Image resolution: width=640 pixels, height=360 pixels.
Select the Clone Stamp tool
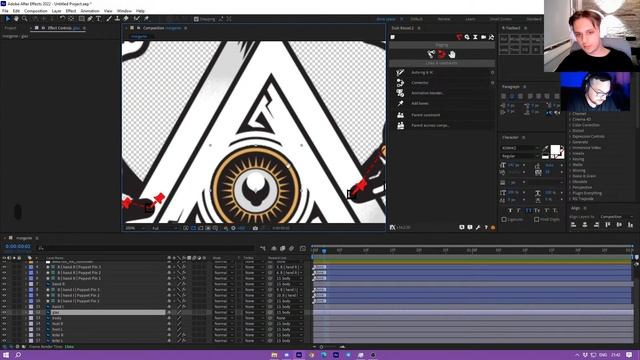point(117,19)
